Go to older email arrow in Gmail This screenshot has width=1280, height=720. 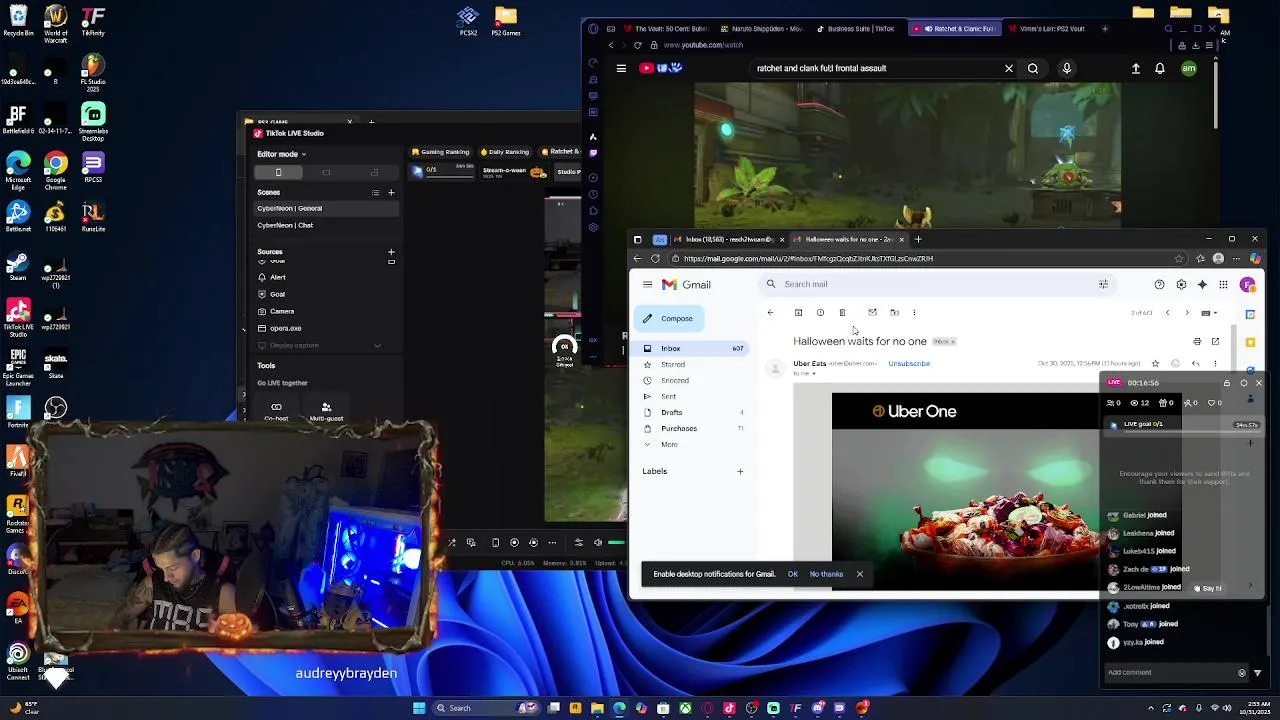coord(1187,313)
